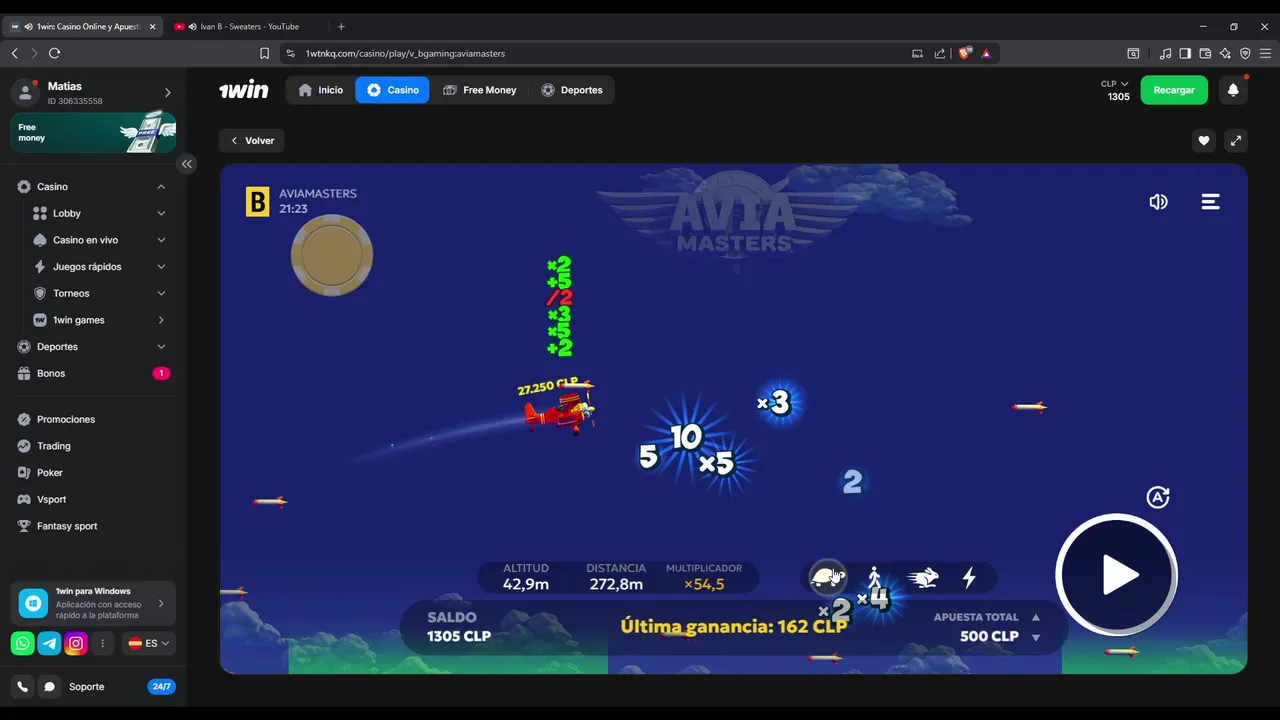Start the round with the big play button

[1117, 575]
